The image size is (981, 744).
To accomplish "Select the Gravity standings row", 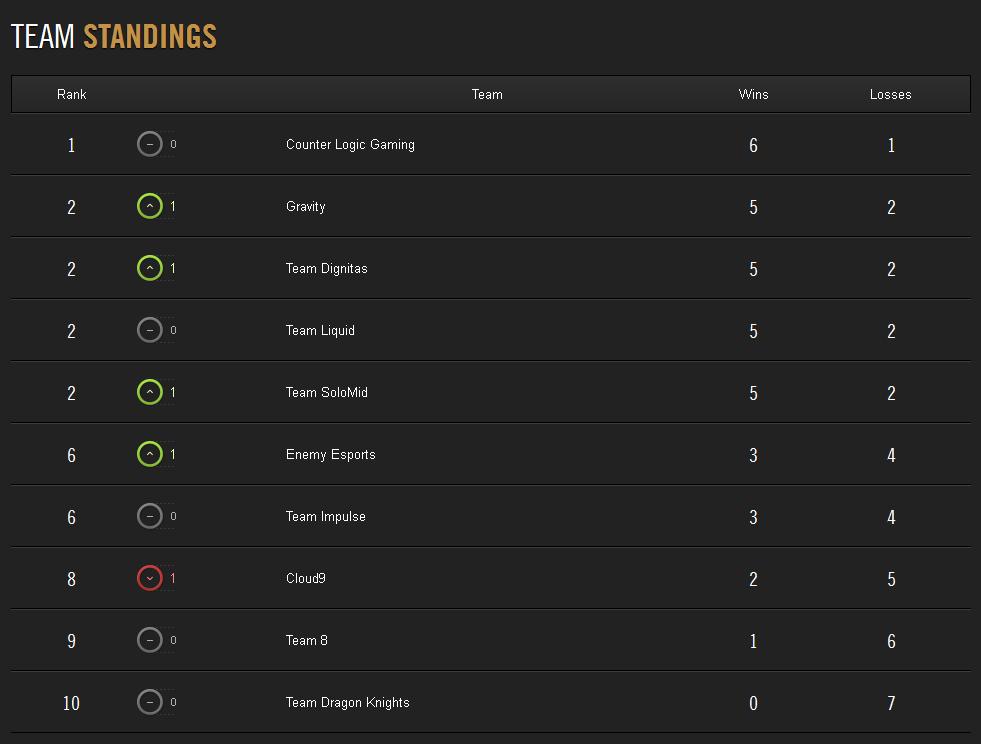I will point(490,206).
